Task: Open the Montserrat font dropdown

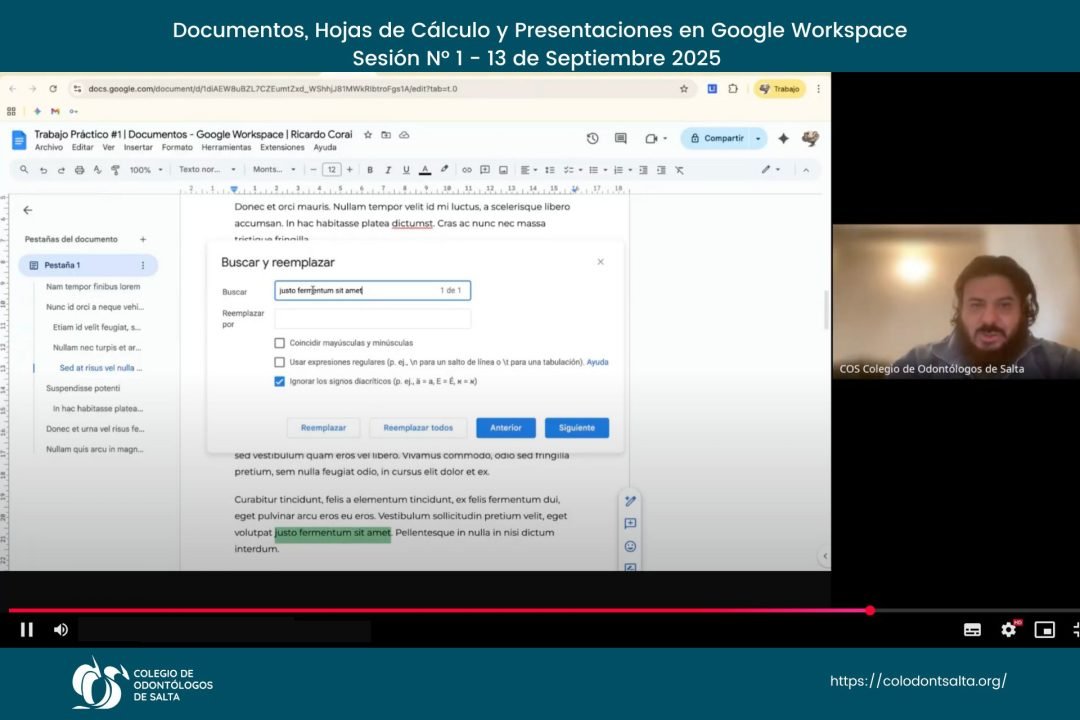Action: coord(274,169)
